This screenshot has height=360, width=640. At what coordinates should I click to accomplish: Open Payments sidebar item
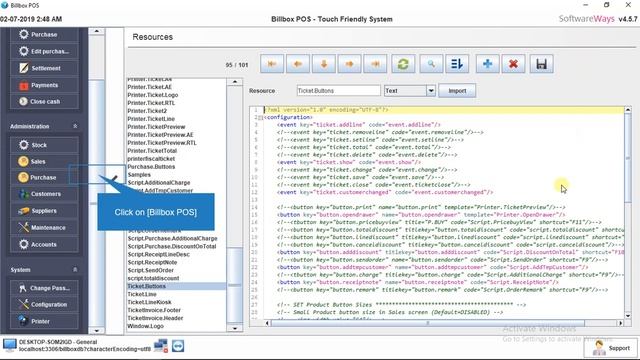click(44, 85)
